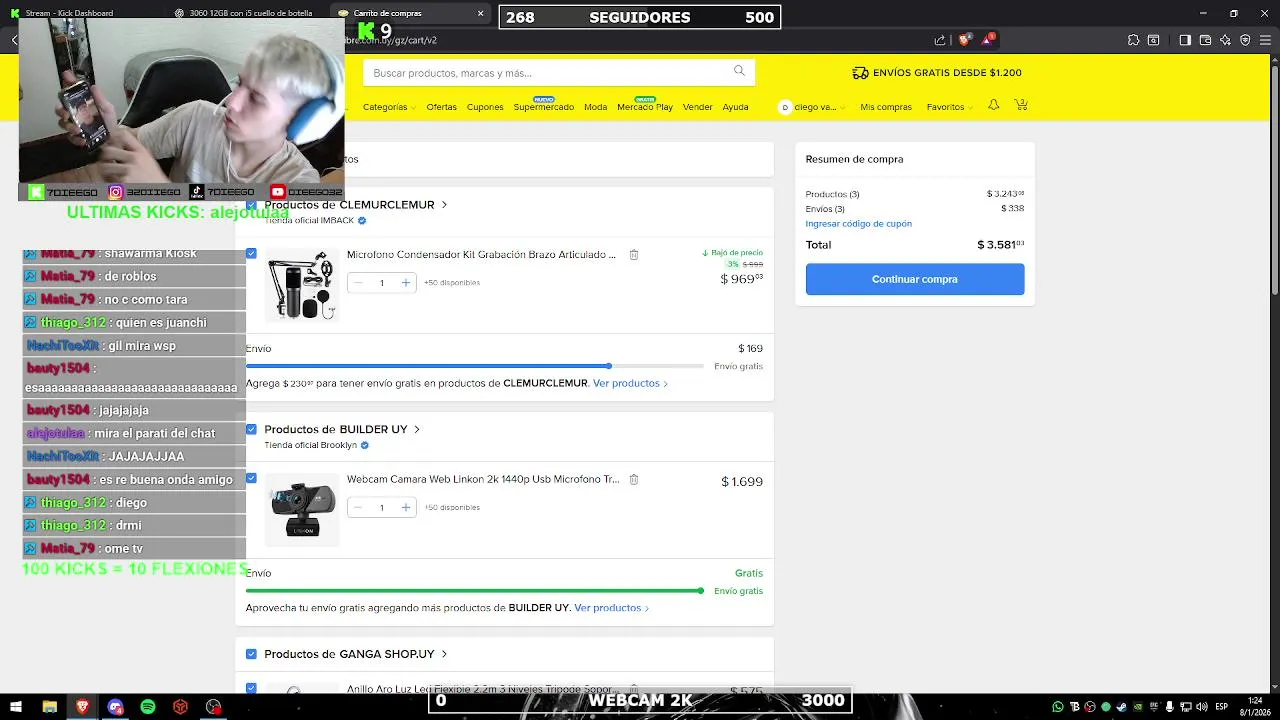Screen dimensions: 1280x720
Task: Open Cupones in the navigation
Action: pyautogui.click(x=485, y=107)
